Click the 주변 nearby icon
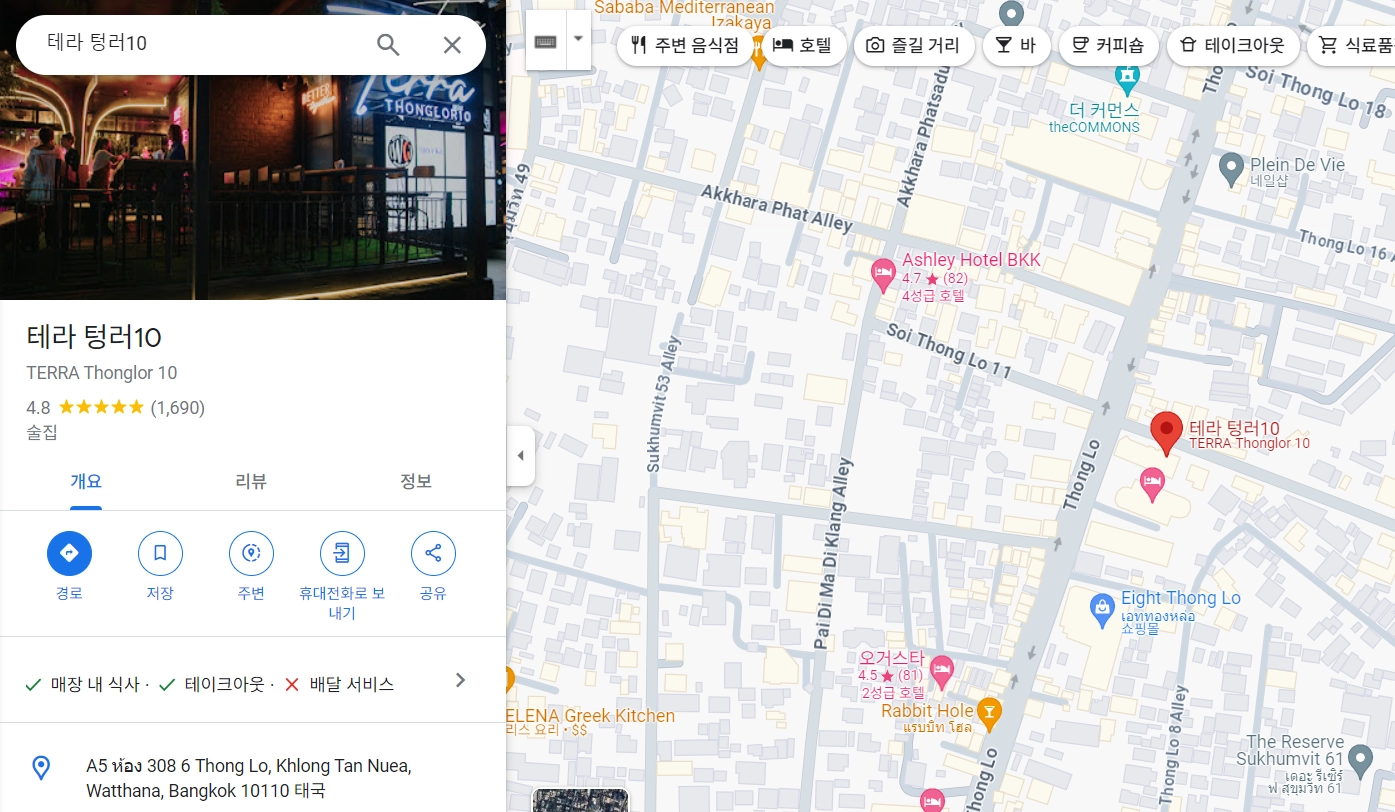 tap(251, 553)
